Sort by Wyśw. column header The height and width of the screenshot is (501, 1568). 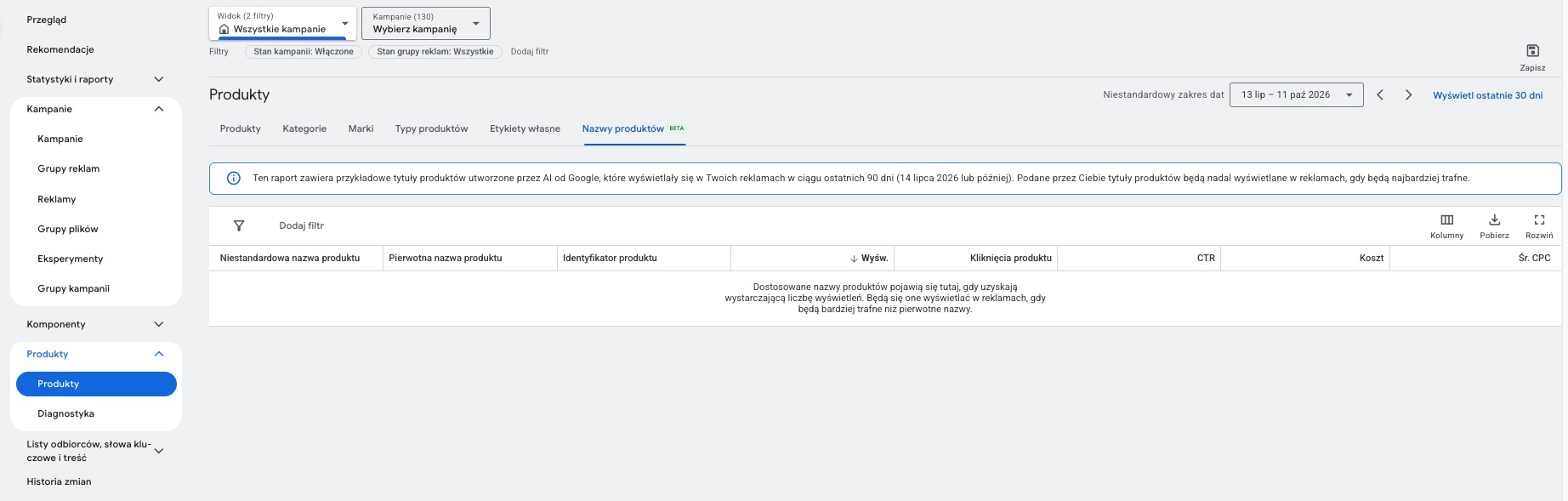pyautogui.click(x=874, y=258)
